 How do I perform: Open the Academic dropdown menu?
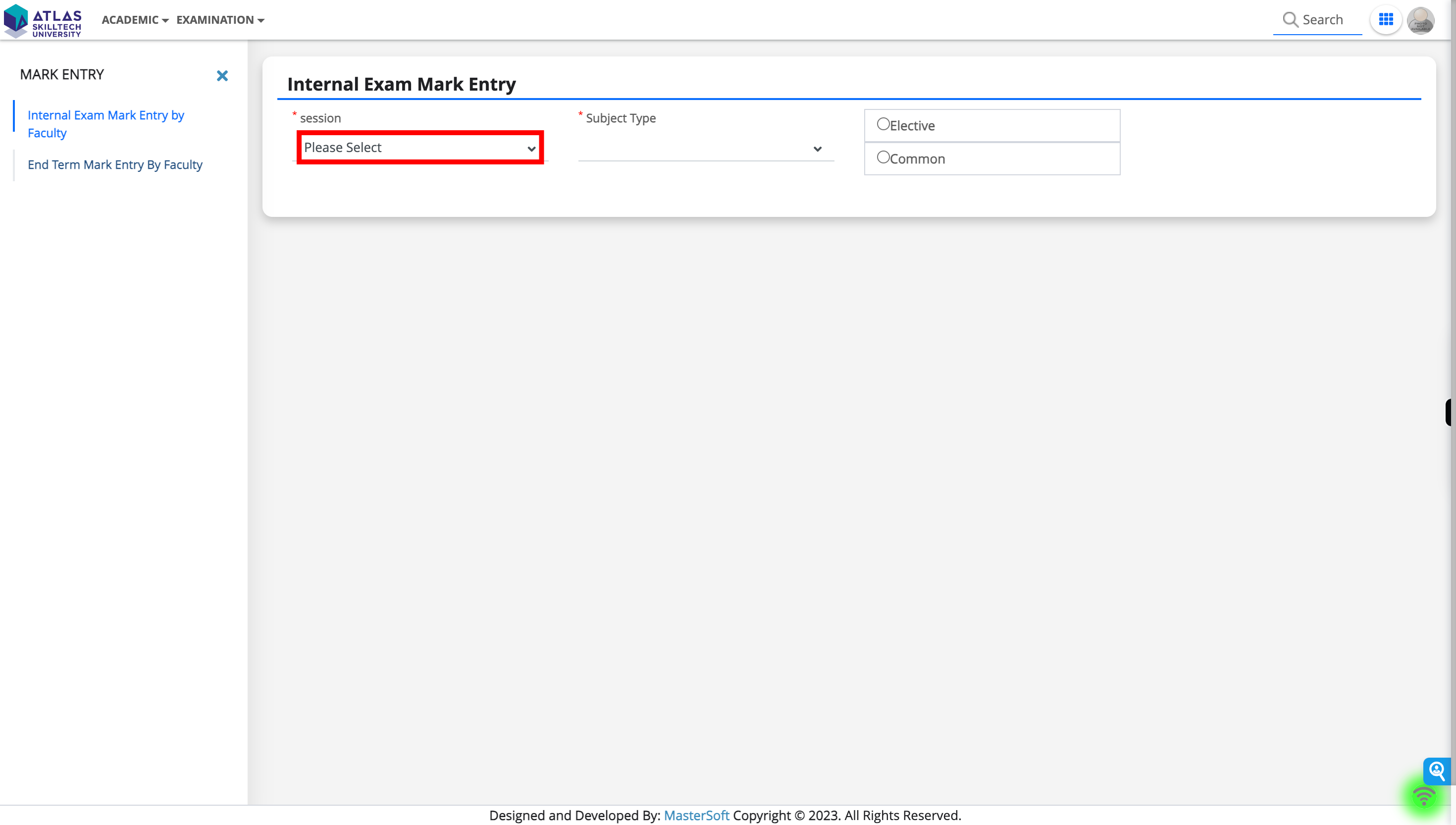[x=133, y=19]
